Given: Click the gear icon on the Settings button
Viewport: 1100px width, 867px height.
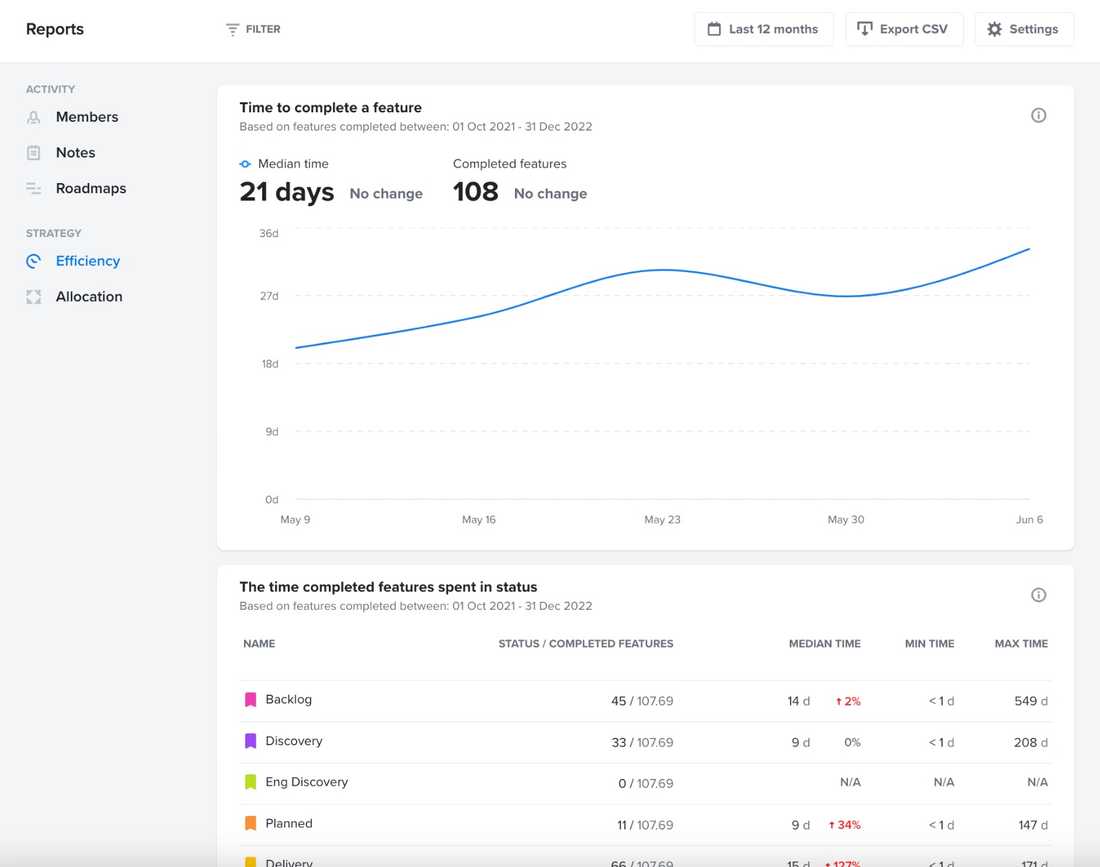Looking at the screenshot, I should coord(994,29).
